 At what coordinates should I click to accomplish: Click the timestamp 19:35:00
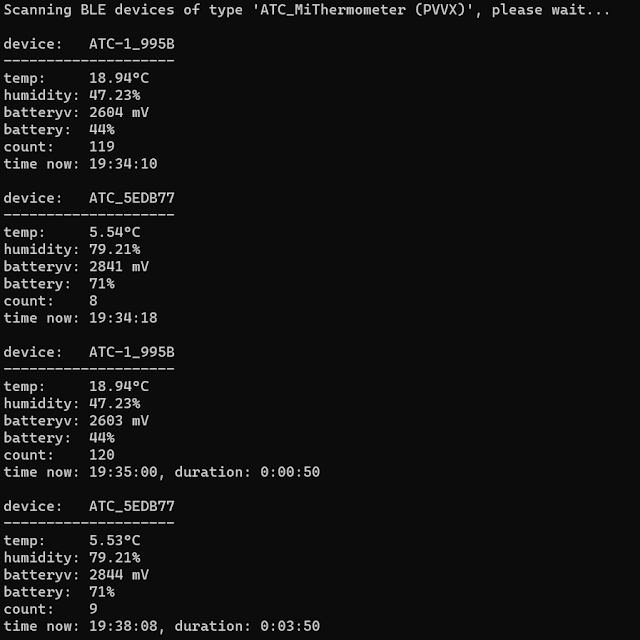point(123,471)
